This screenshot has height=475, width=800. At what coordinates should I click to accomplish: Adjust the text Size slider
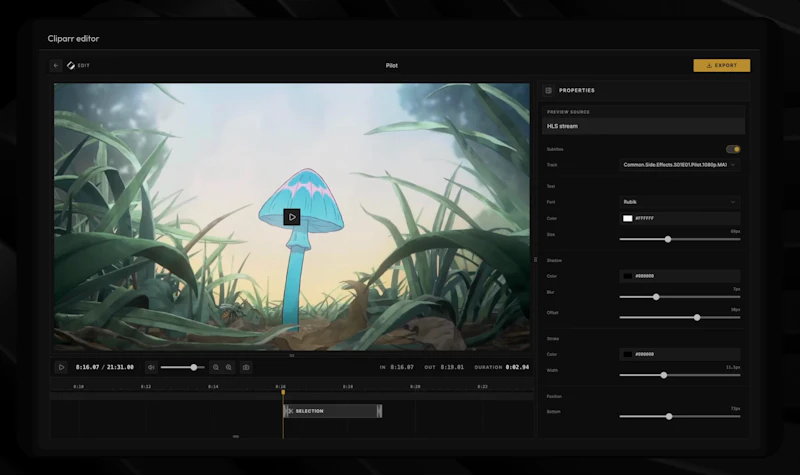(x=680, y=239)
